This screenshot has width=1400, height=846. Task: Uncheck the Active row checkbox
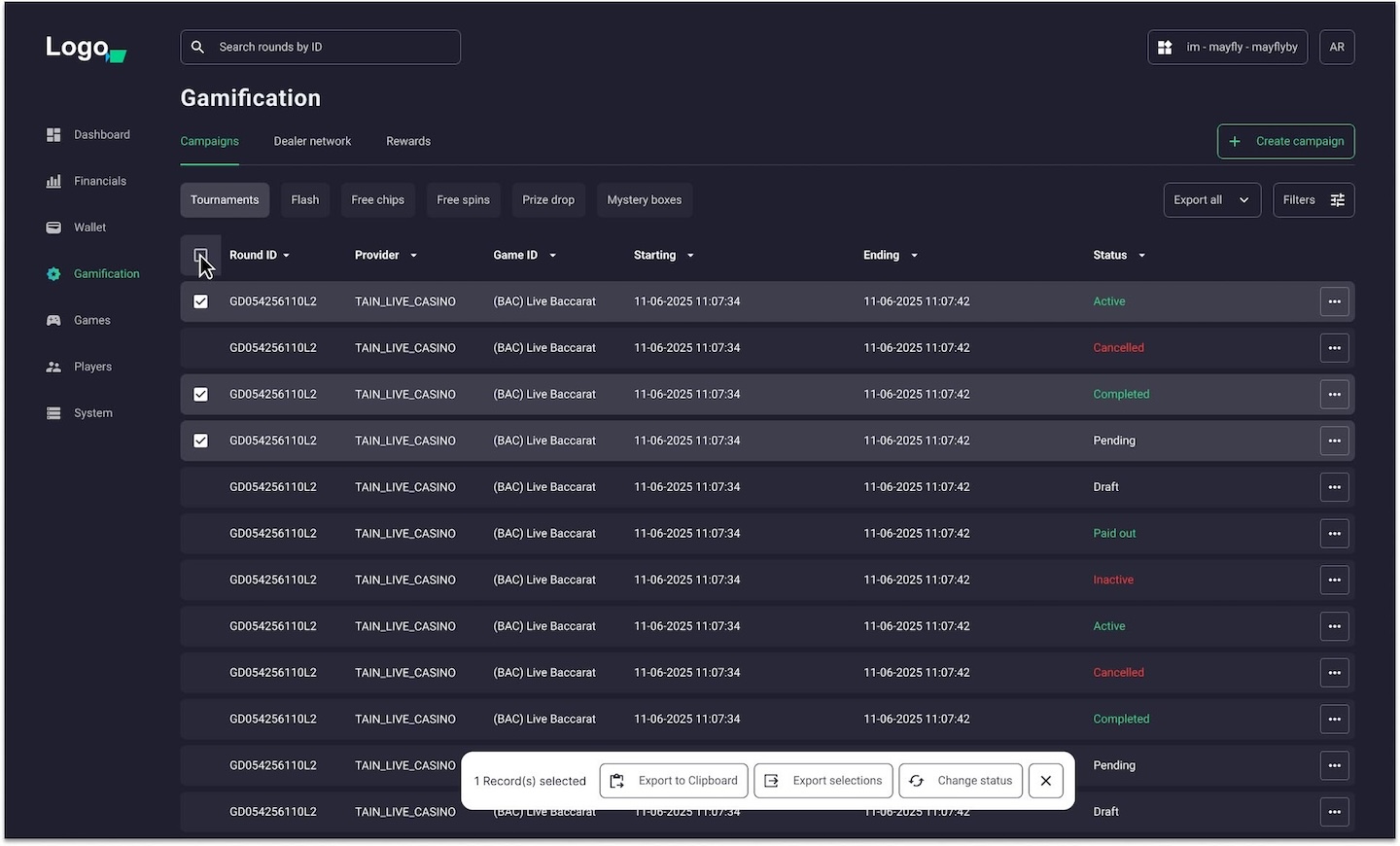(200, 302)
